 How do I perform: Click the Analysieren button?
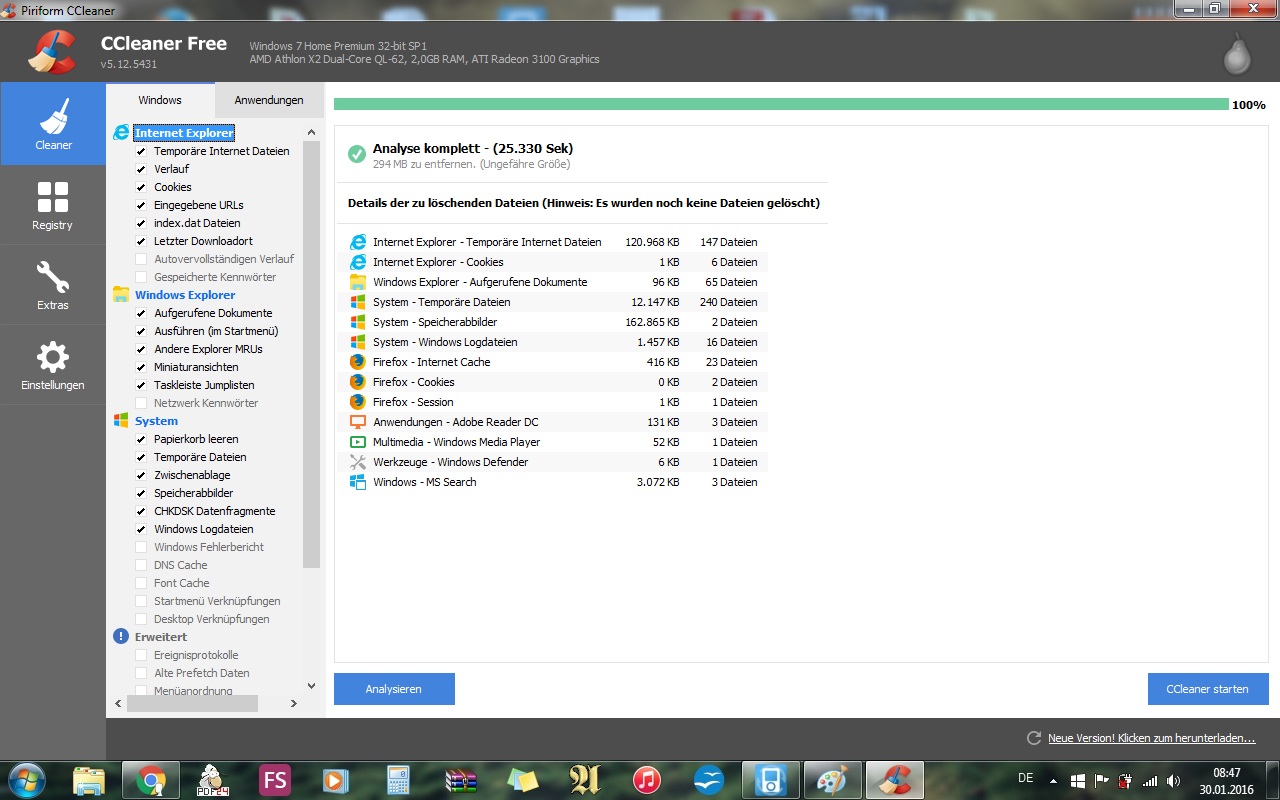click(x=394, y=689)
